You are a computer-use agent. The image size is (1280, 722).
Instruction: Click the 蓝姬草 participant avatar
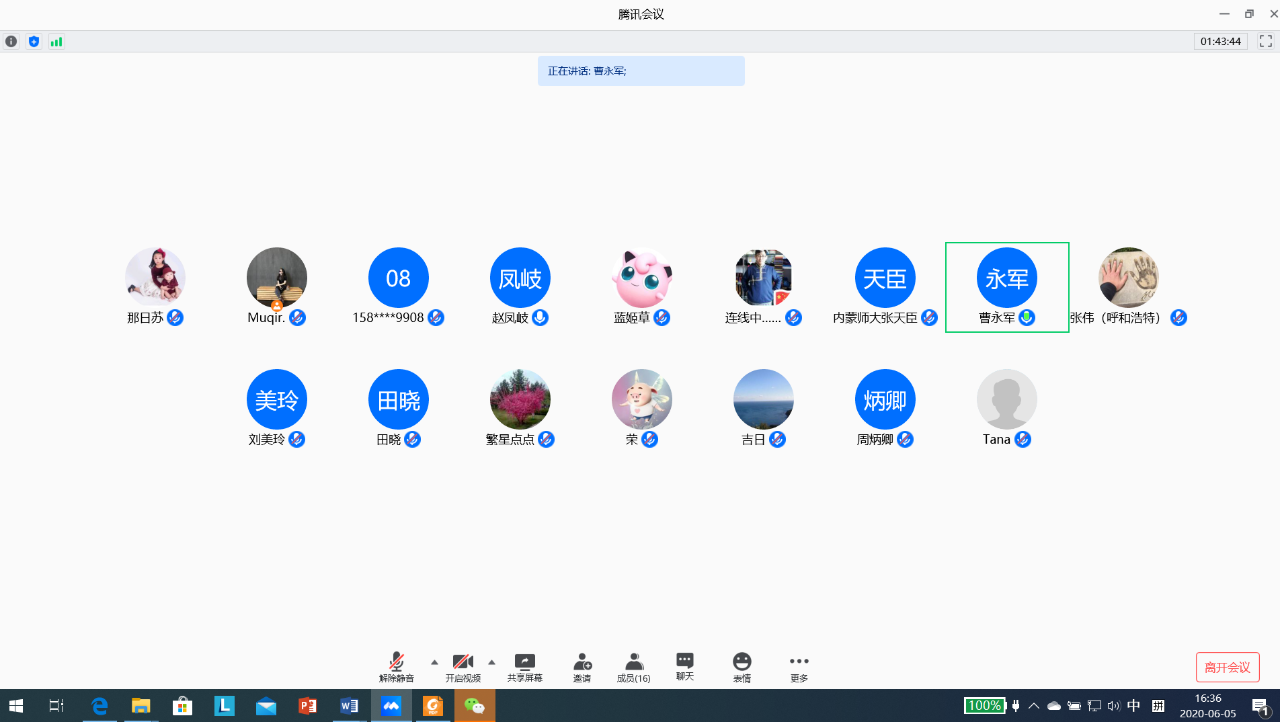pyautogui.click(x=642, y=279)
